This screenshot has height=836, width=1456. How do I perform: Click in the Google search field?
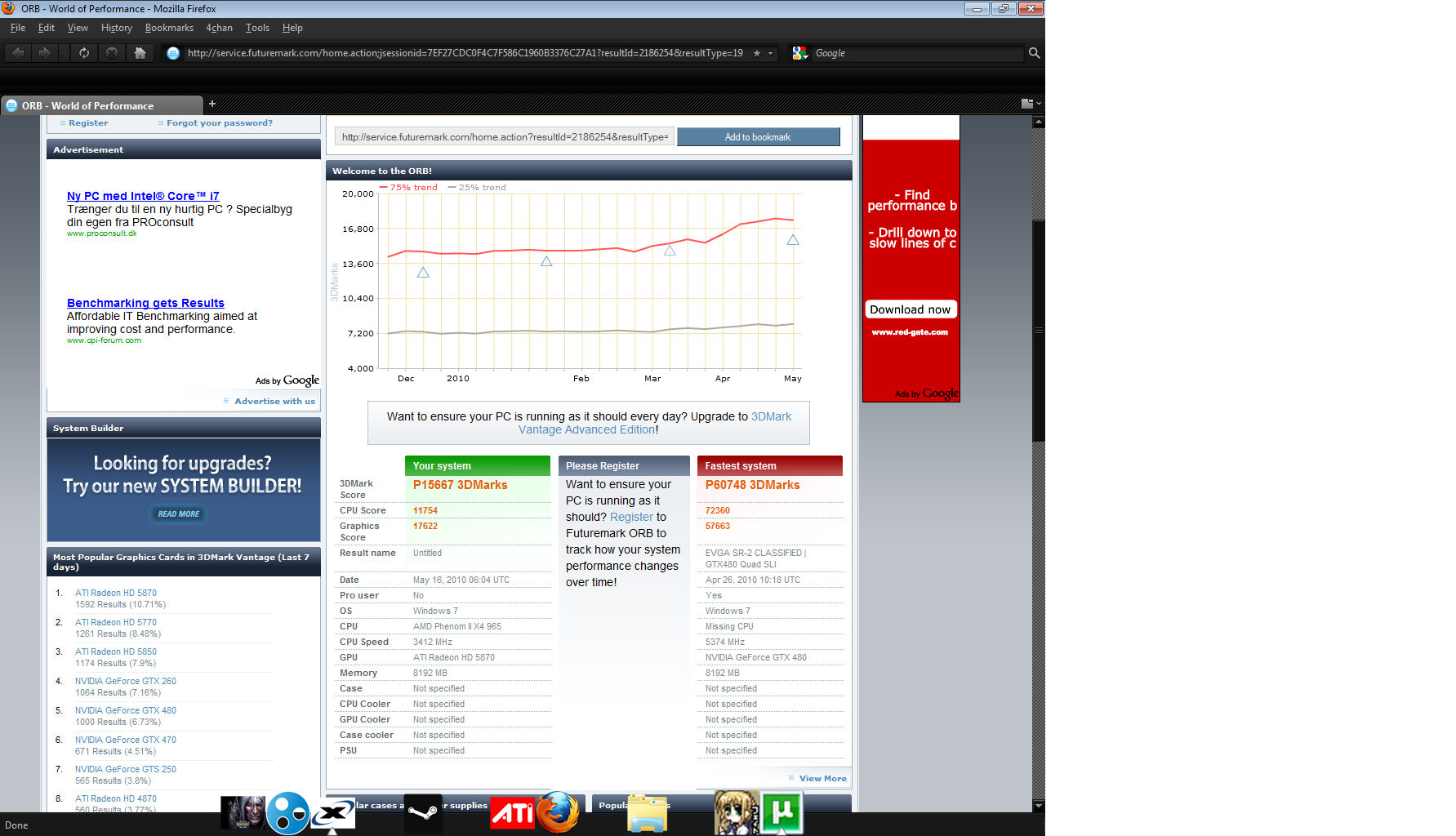(918, 53)
